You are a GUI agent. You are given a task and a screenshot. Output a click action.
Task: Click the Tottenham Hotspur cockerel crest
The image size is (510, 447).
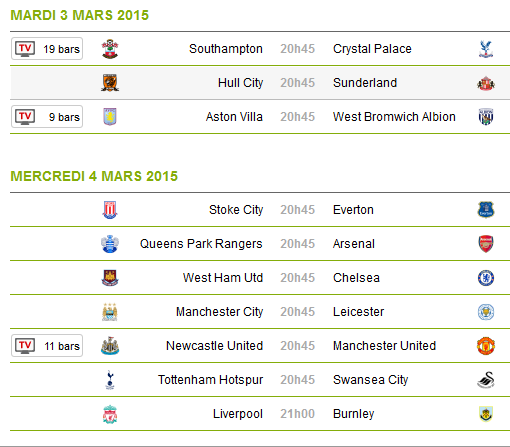[110, 380]
